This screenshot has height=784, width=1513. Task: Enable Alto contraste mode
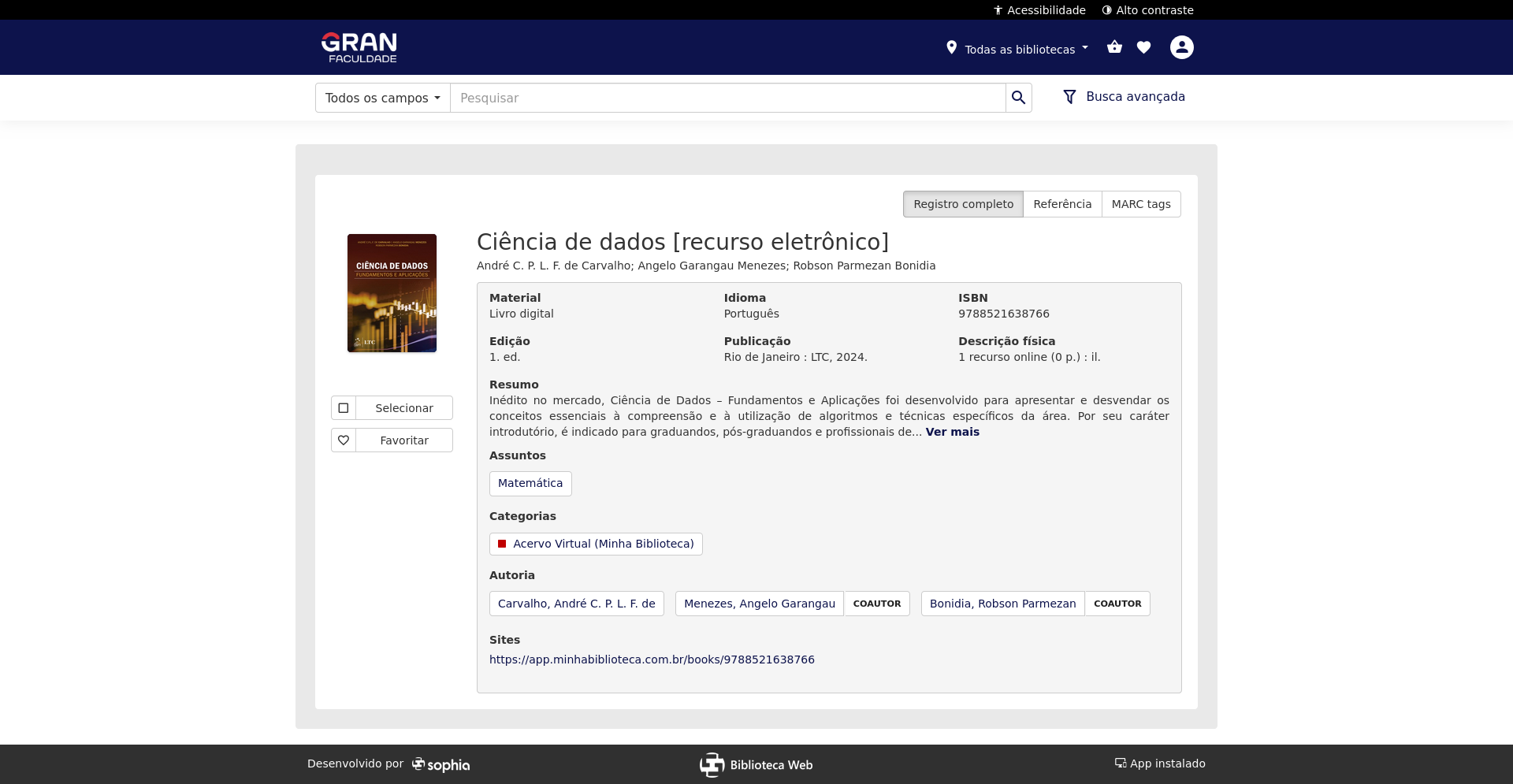(1147, 10)
